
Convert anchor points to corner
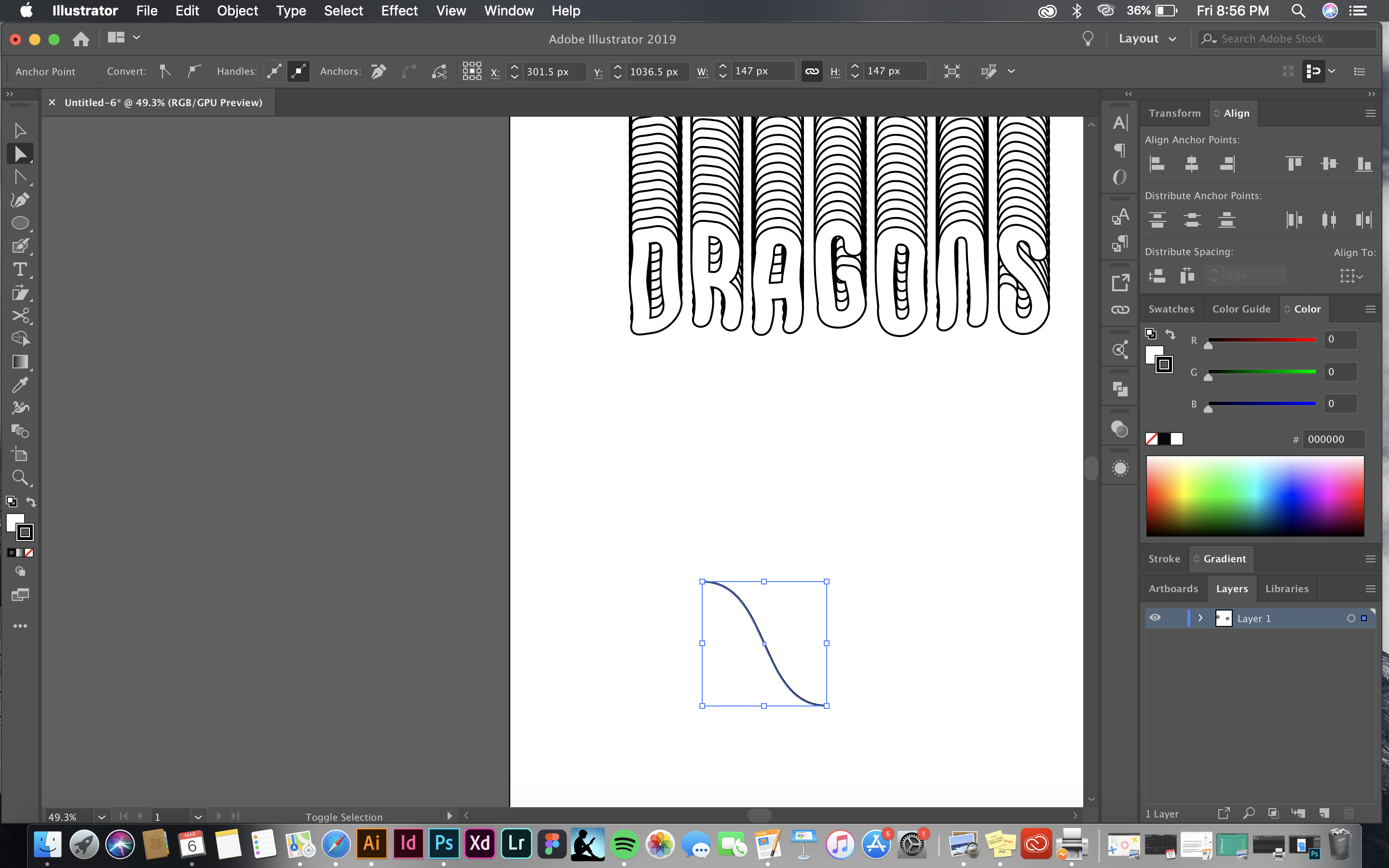click(x=165, y=71)
